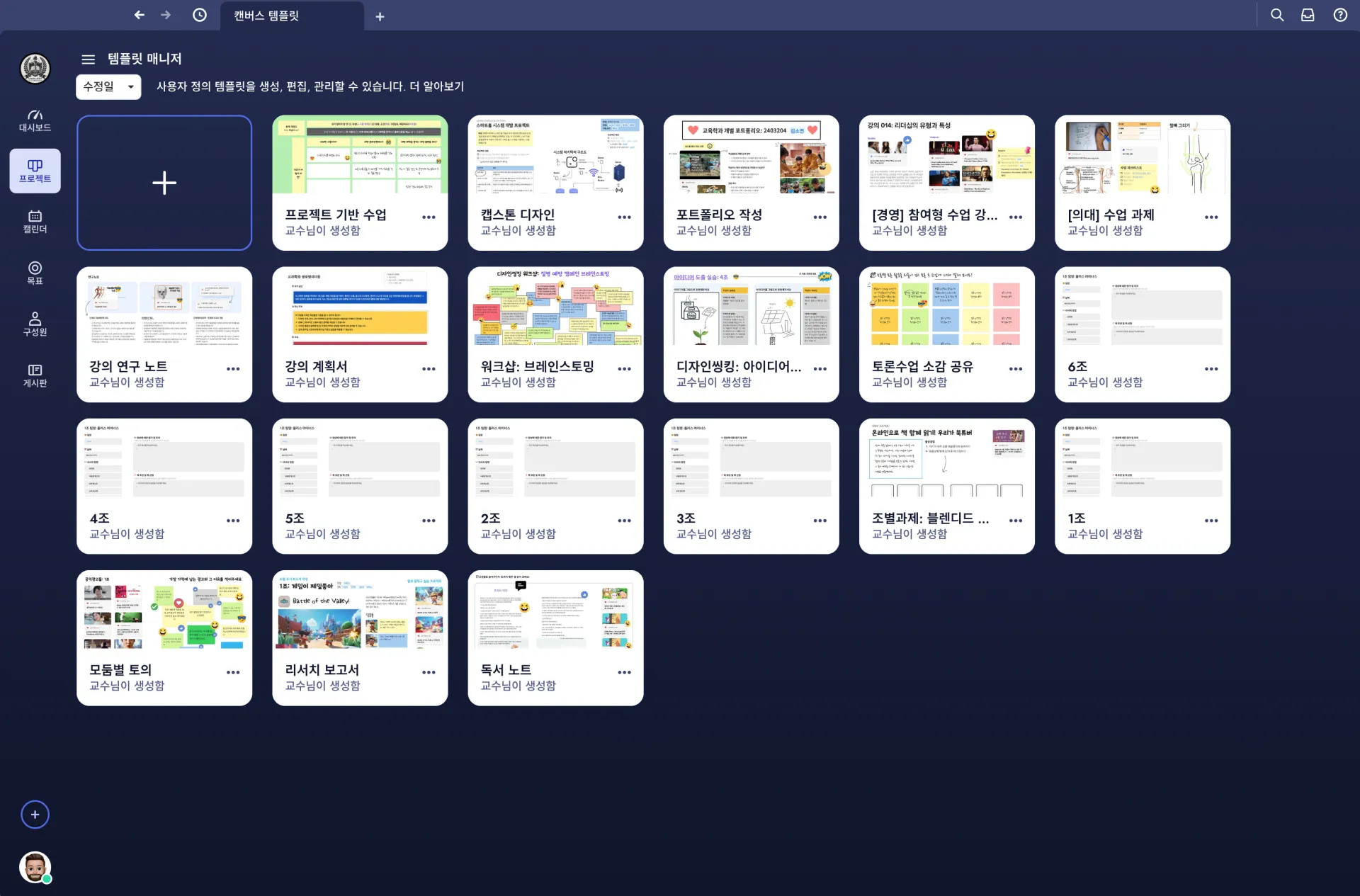This screenshot has width=1360, height=896.
Task: Toggle the hamburger menu beside 템플릿 매니저
Action: point(88,59)
